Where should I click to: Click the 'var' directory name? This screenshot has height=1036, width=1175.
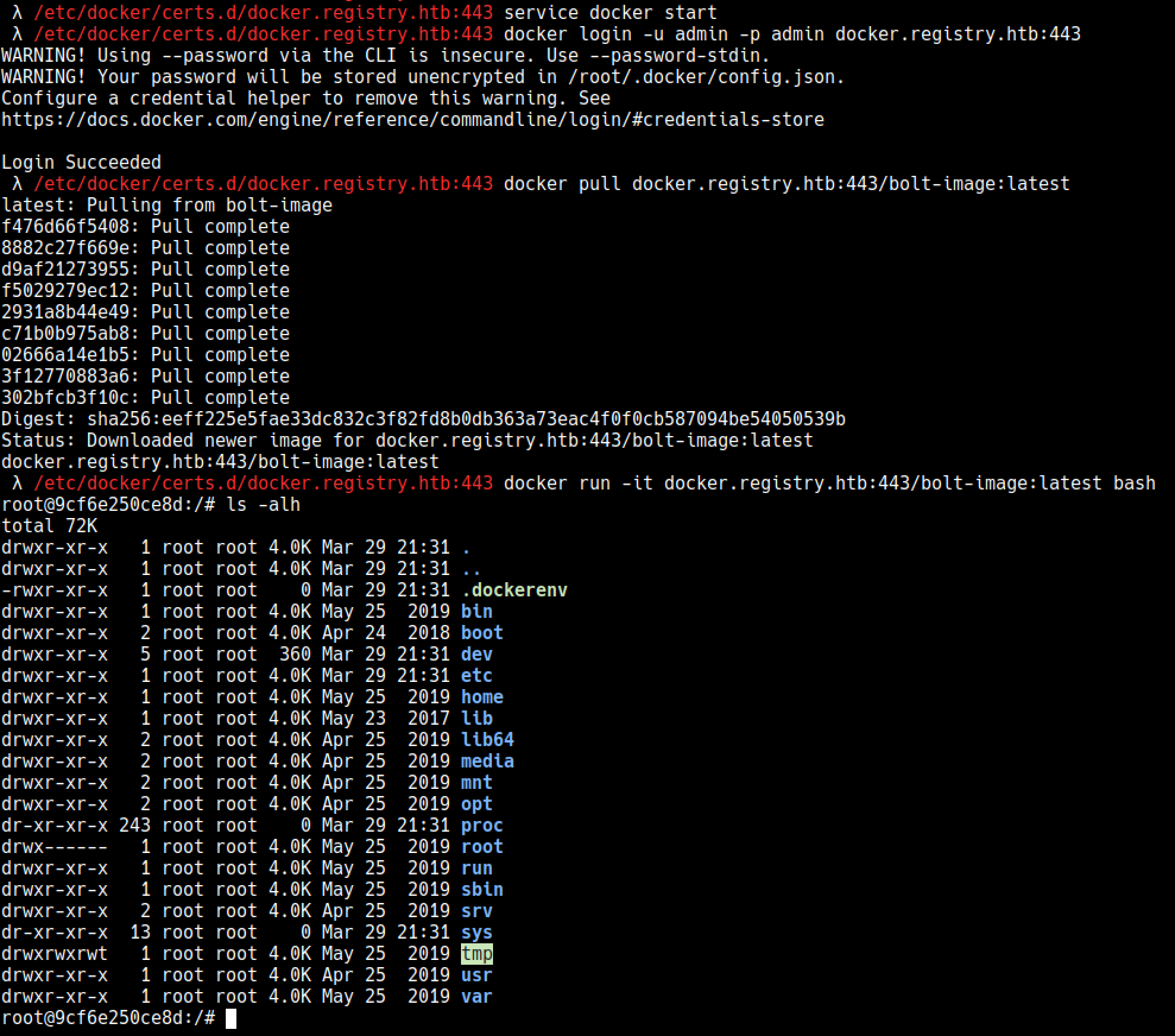tap(477, 996)
